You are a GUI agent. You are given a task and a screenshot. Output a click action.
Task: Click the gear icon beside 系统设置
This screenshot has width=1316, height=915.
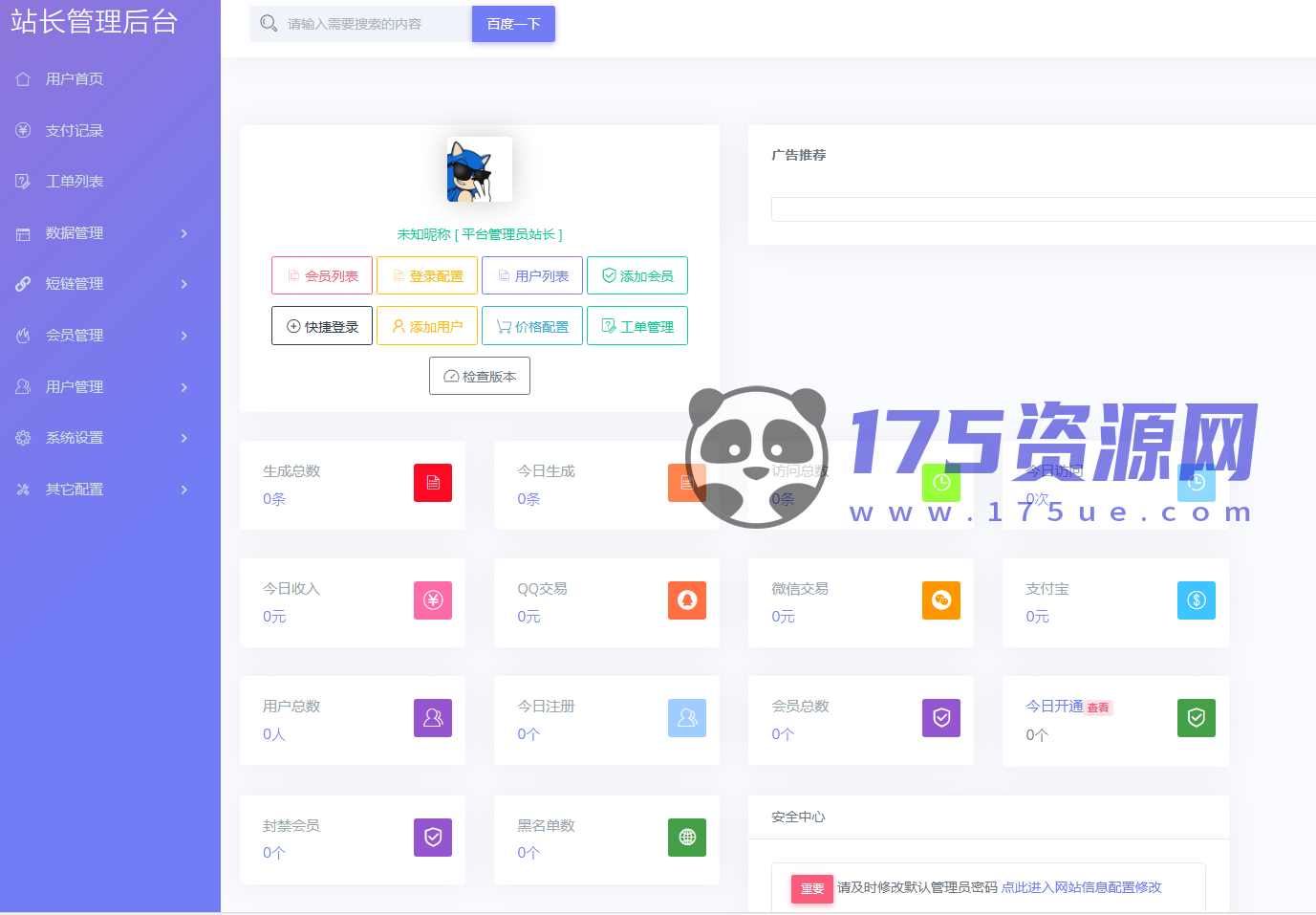pyautogui.click(x=23, y=438)
